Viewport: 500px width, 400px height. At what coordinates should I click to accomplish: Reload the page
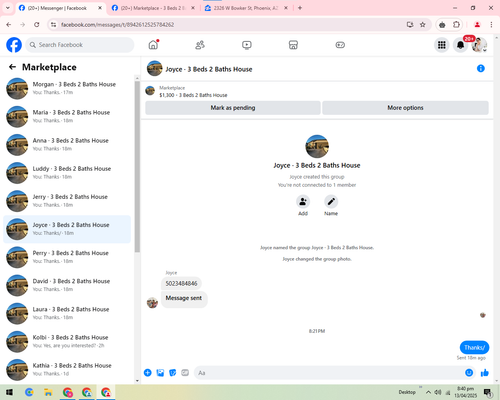point(37,25)
